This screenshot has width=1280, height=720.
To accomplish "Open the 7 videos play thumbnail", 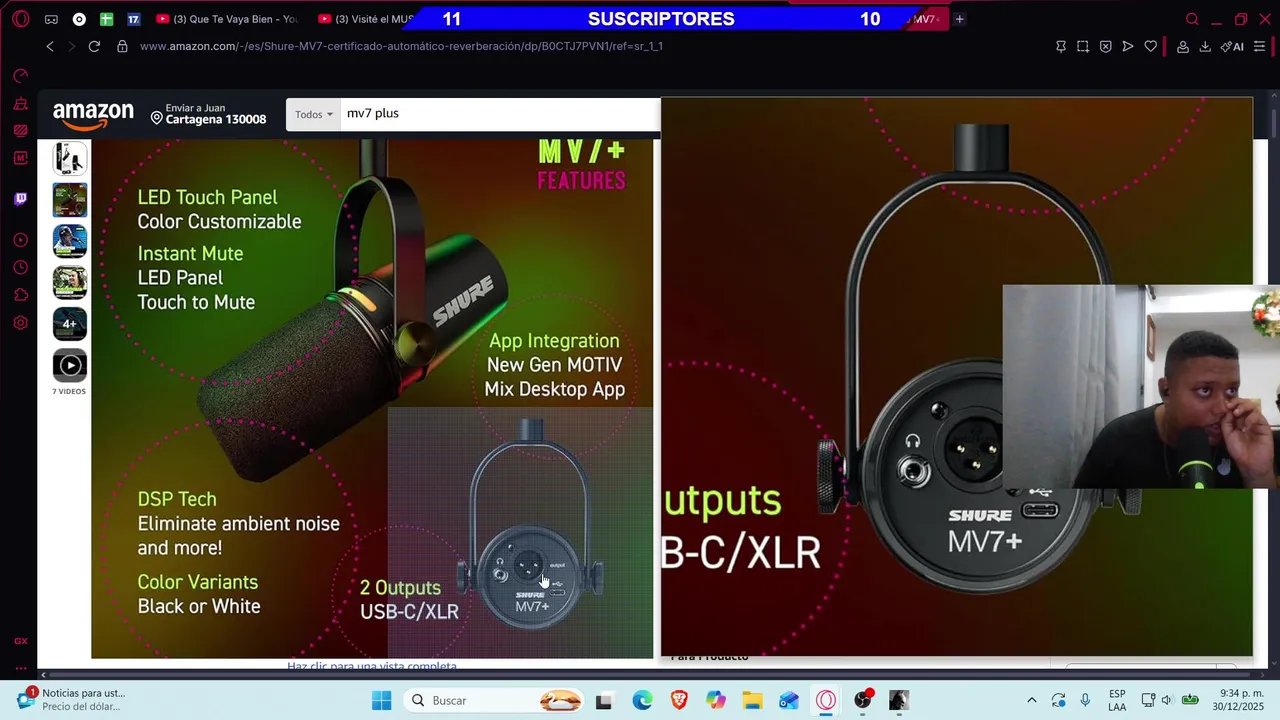I will (70, 365).
